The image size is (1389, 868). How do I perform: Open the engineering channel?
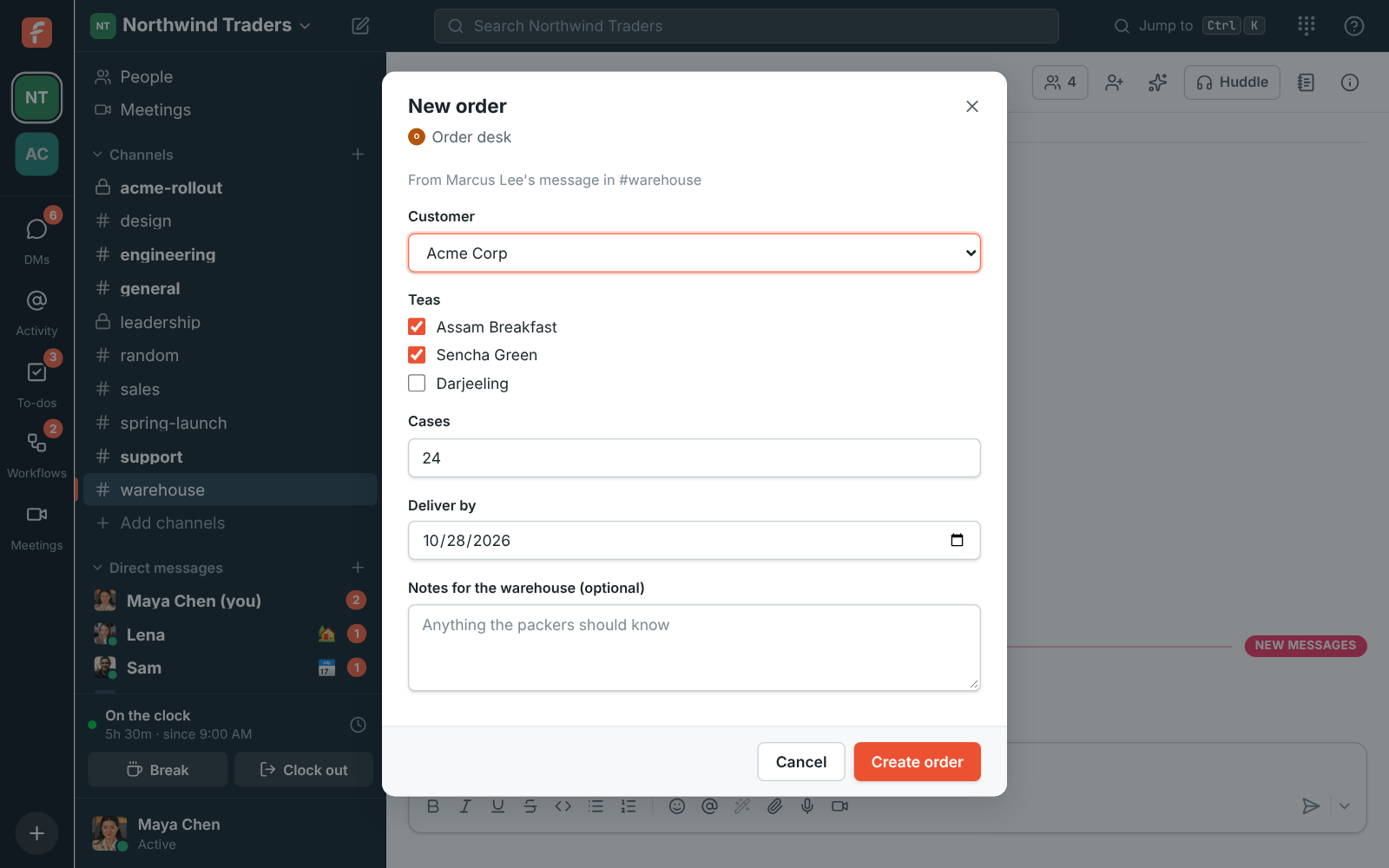(230, 254)
